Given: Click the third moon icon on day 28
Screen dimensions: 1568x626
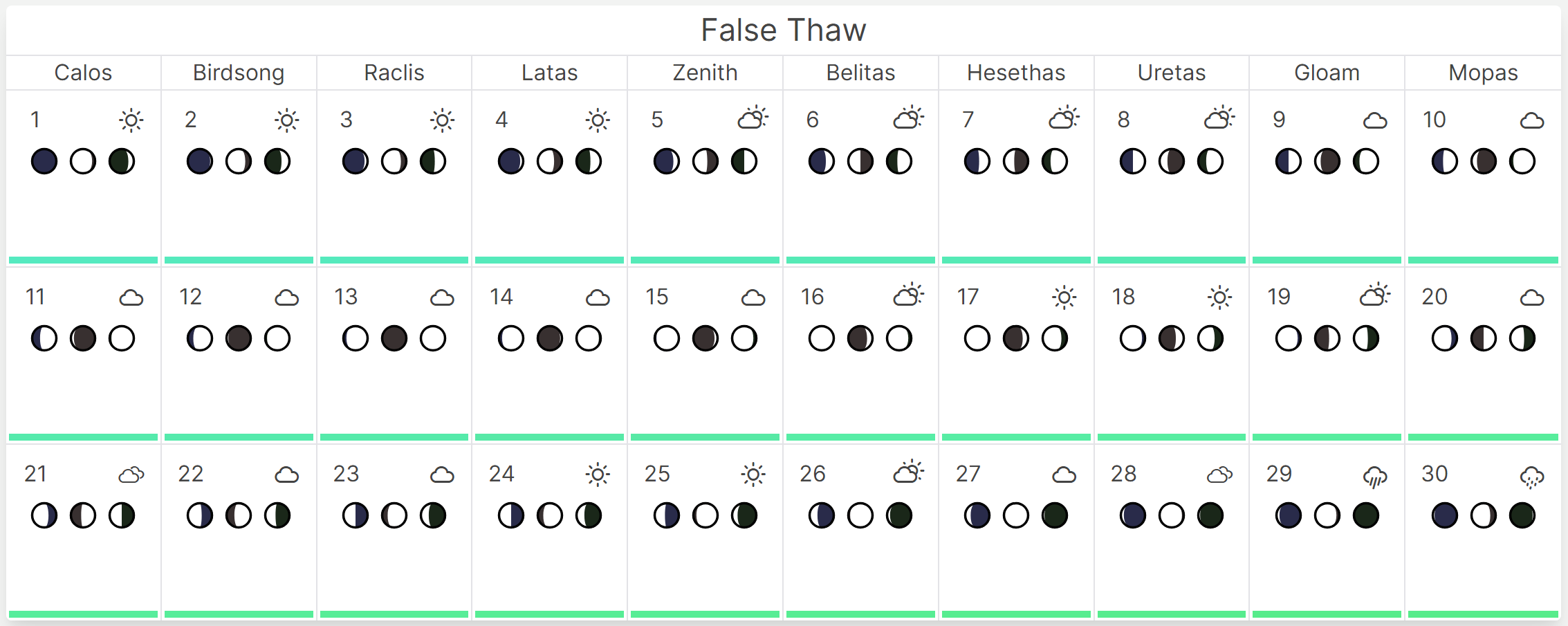Looking at the screenshot, I should [1210, 515].
